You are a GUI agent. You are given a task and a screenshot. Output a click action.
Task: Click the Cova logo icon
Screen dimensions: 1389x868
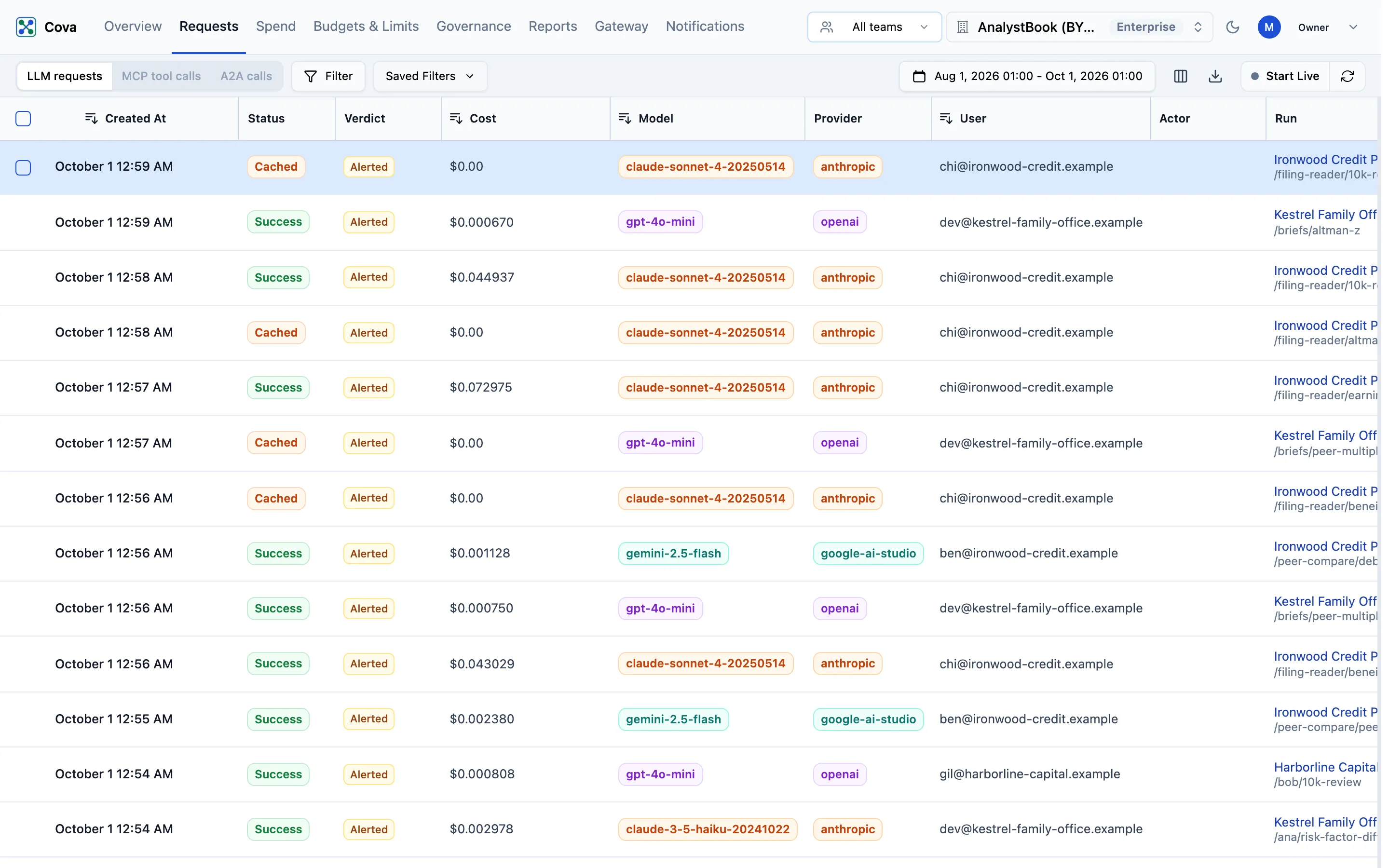coord(26,27)
